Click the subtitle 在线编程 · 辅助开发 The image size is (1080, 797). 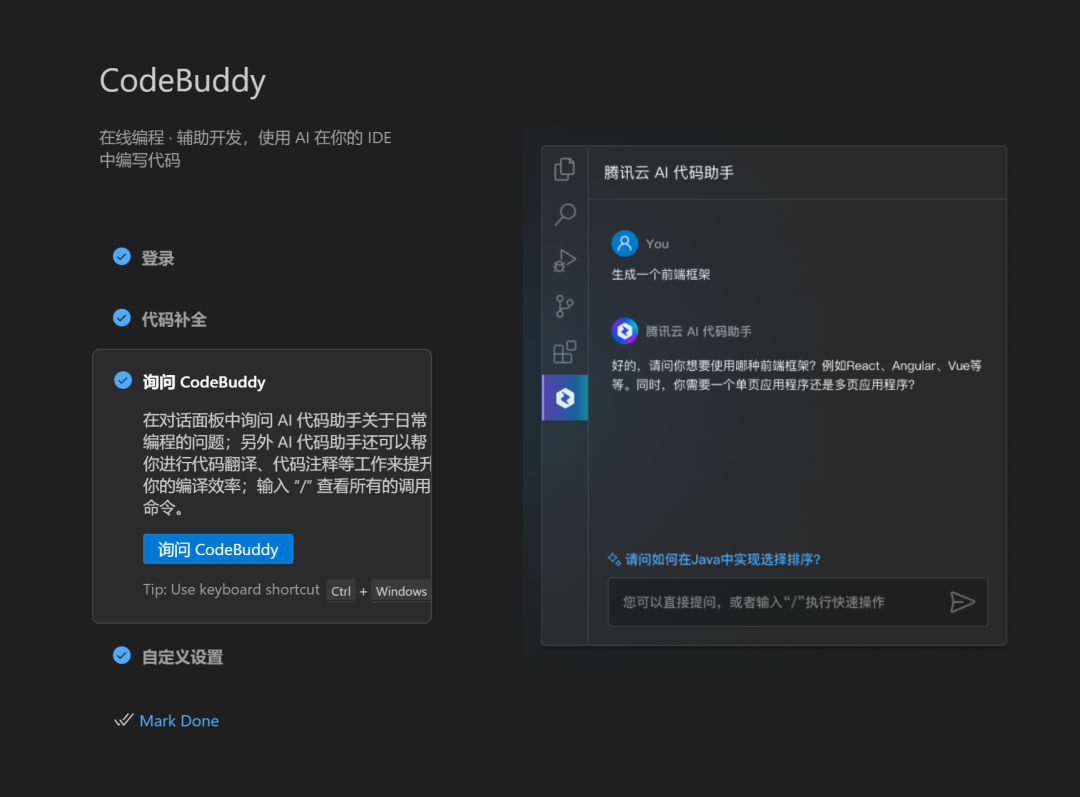click(x=245, y=149)
